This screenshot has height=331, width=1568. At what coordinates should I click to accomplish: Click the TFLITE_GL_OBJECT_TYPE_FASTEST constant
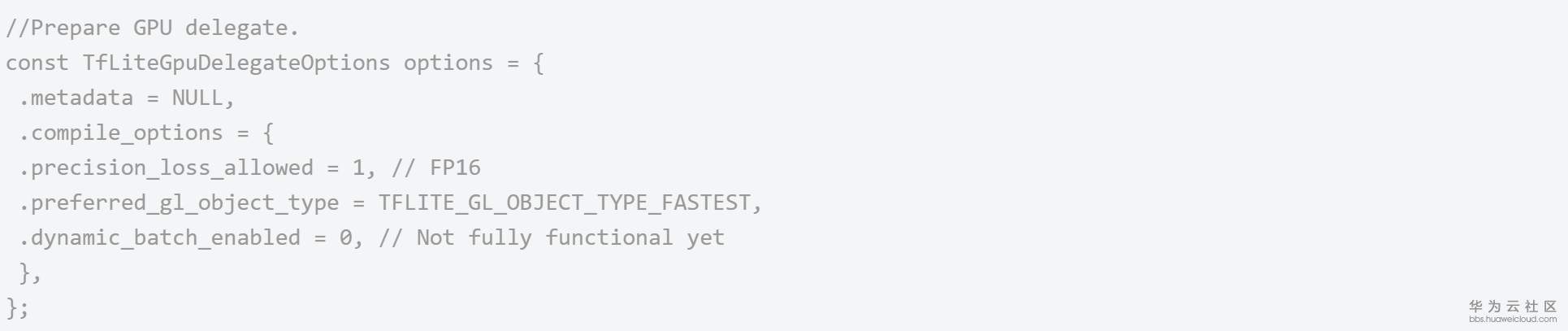coord(565,203)
